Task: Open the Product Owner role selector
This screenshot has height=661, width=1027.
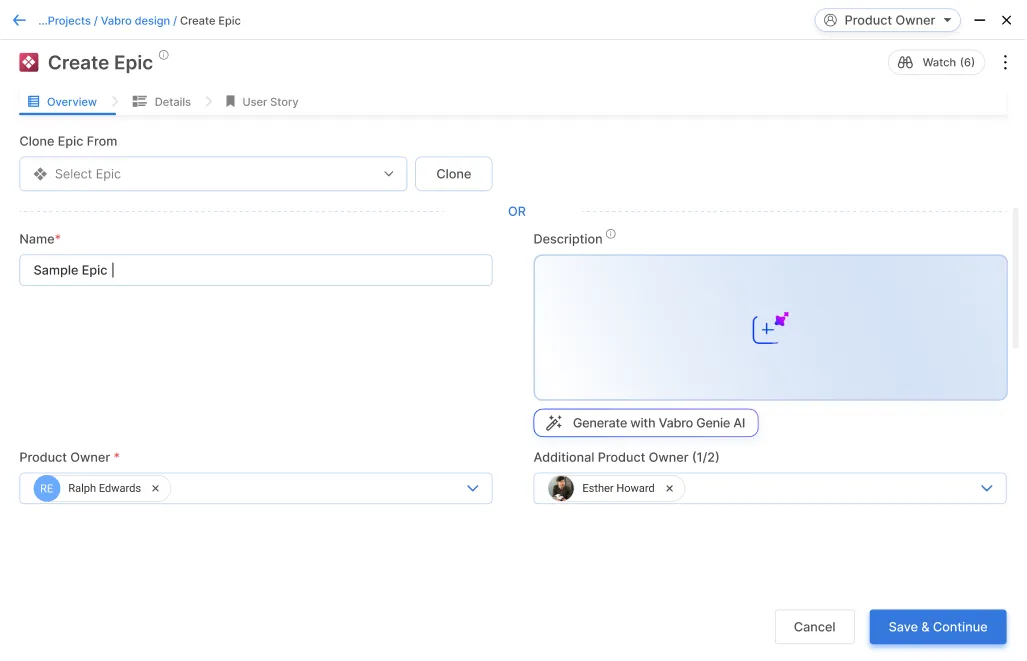Action: pos(887,20)
